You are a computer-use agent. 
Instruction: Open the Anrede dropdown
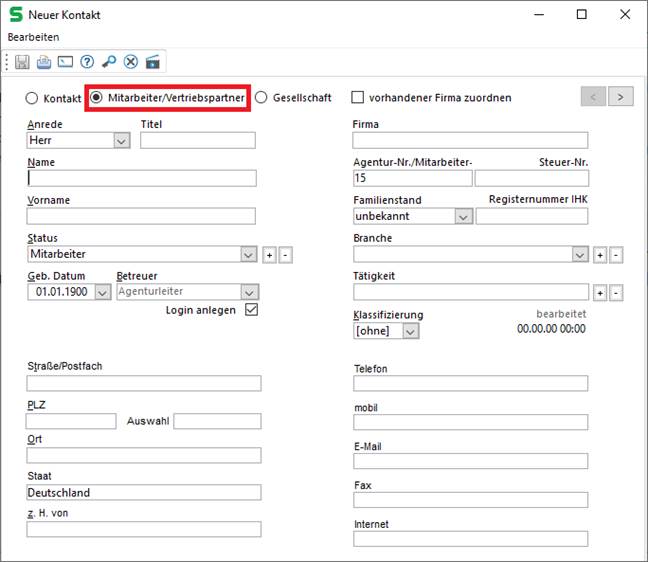(121, 141)
